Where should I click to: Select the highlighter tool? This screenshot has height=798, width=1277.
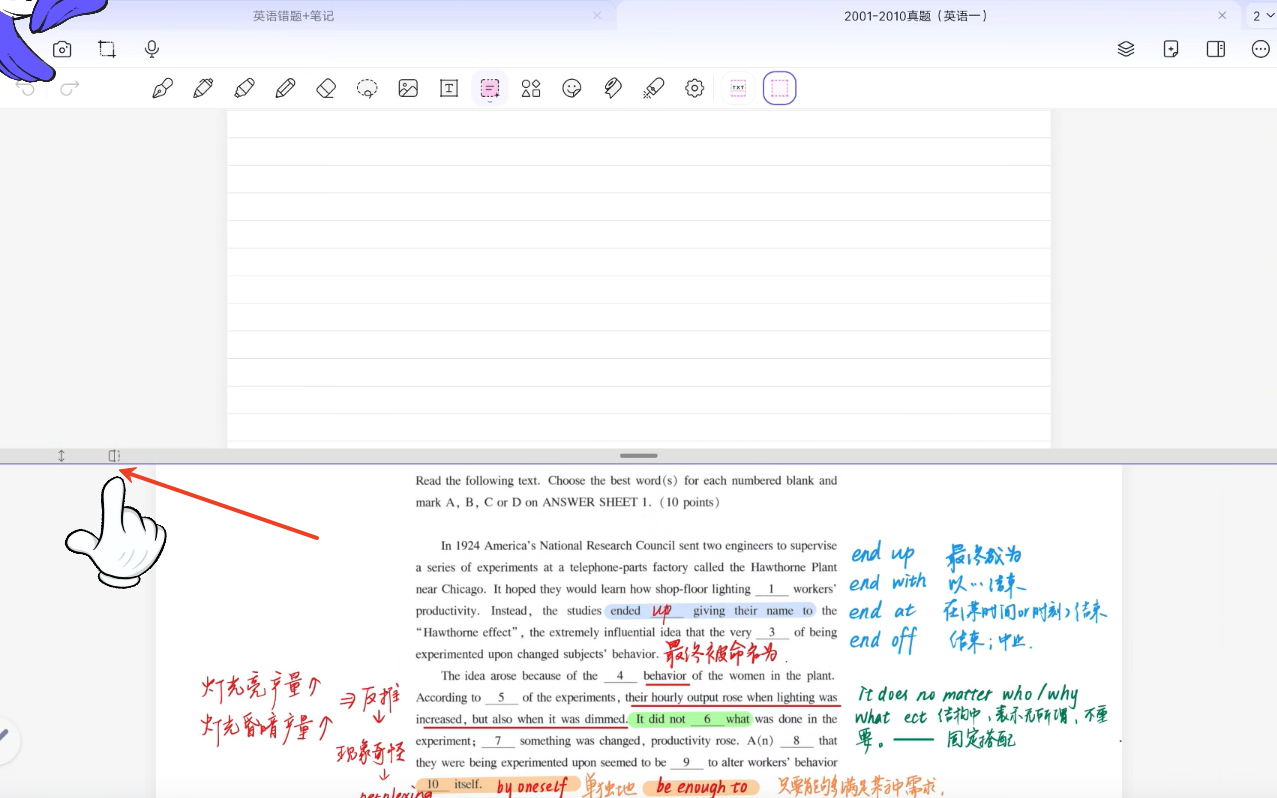click(244, 88)
